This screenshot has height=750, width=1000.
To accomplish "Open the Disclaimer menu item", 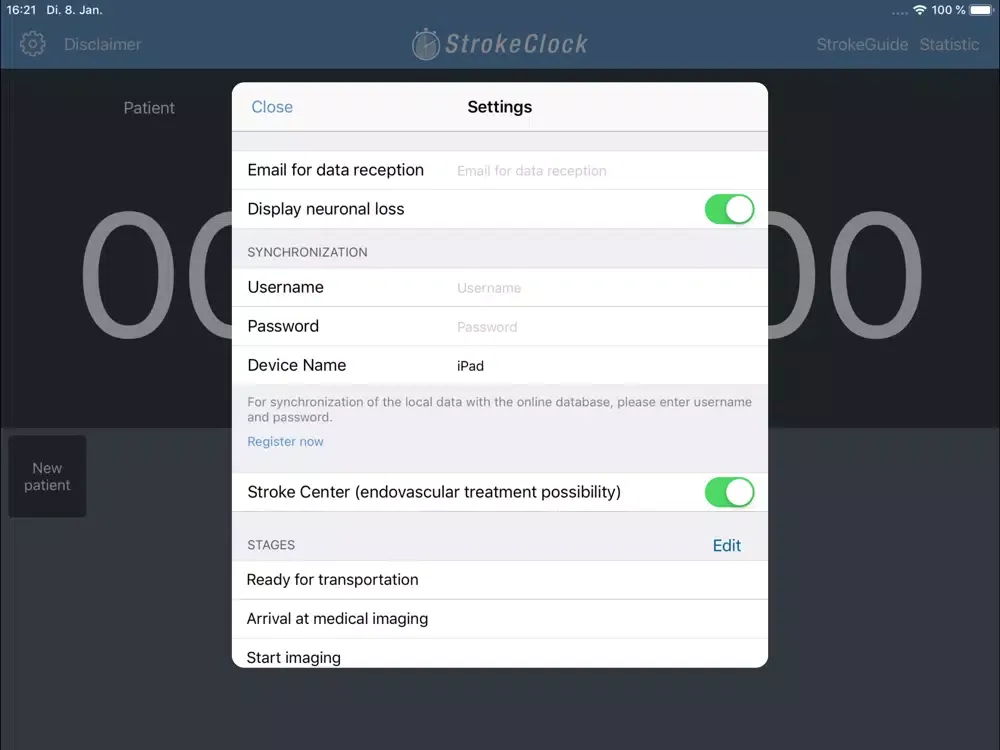I will coord(103,44).
